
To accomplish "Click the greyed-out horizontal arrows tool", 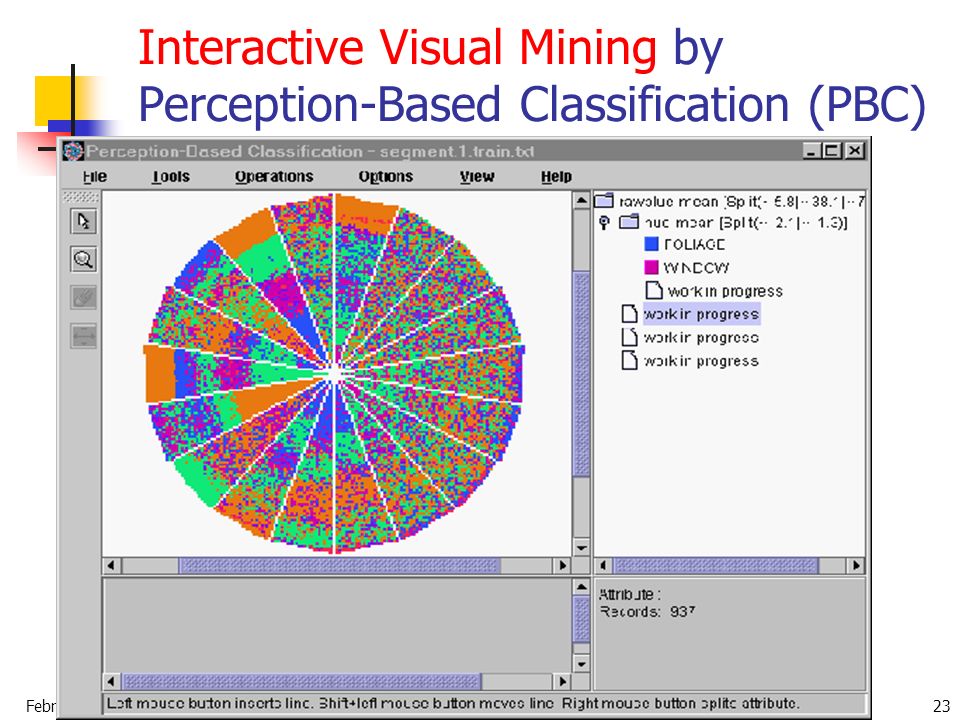I will coord(83,336).
